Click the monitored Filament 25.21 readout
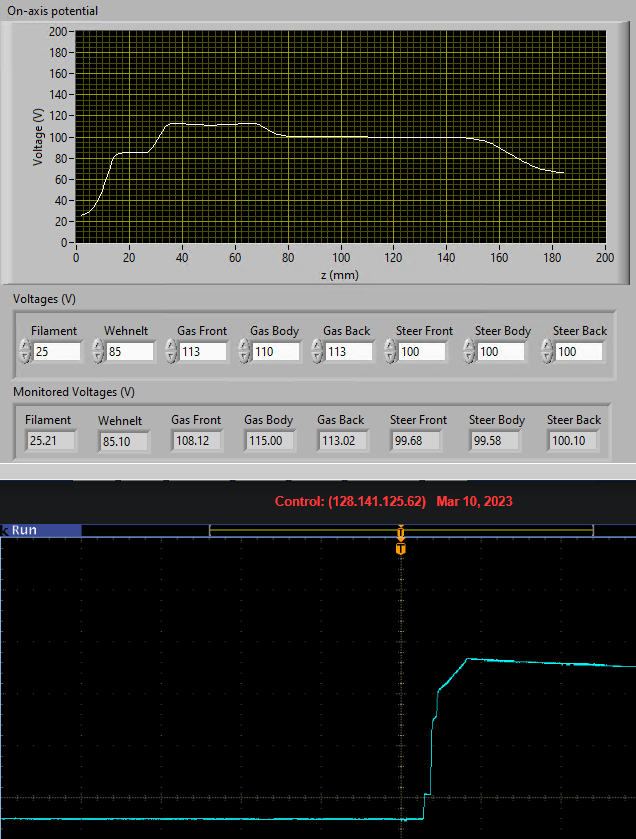 click(x=50, y=441)
